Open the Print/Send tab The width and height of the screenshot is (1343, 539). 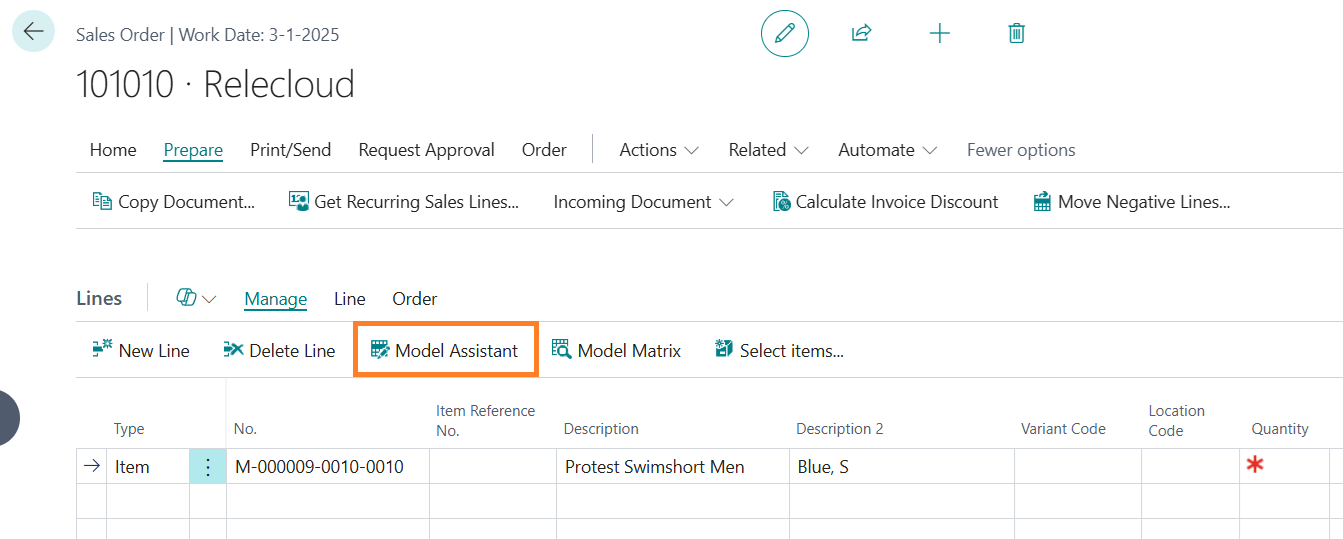290,150
